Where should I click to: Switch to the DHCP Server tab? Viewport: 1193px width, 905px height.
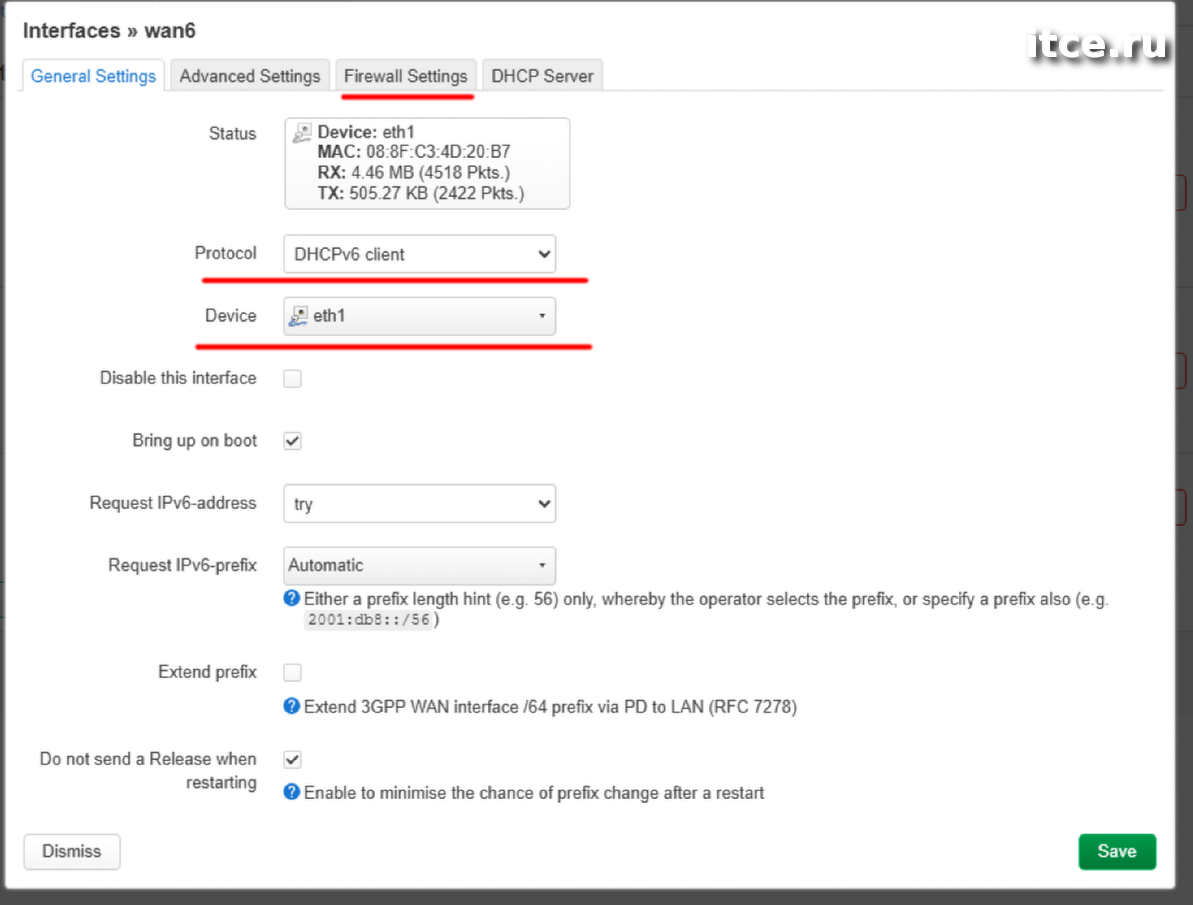(542, 76)
